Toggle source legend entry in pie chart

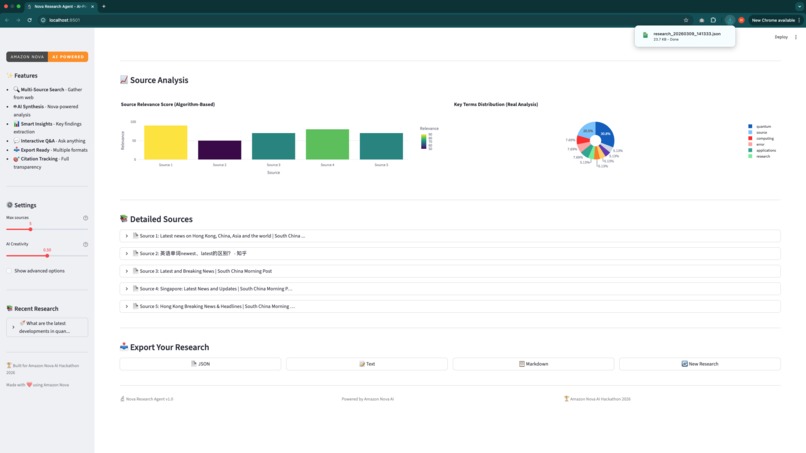point(758,132)
